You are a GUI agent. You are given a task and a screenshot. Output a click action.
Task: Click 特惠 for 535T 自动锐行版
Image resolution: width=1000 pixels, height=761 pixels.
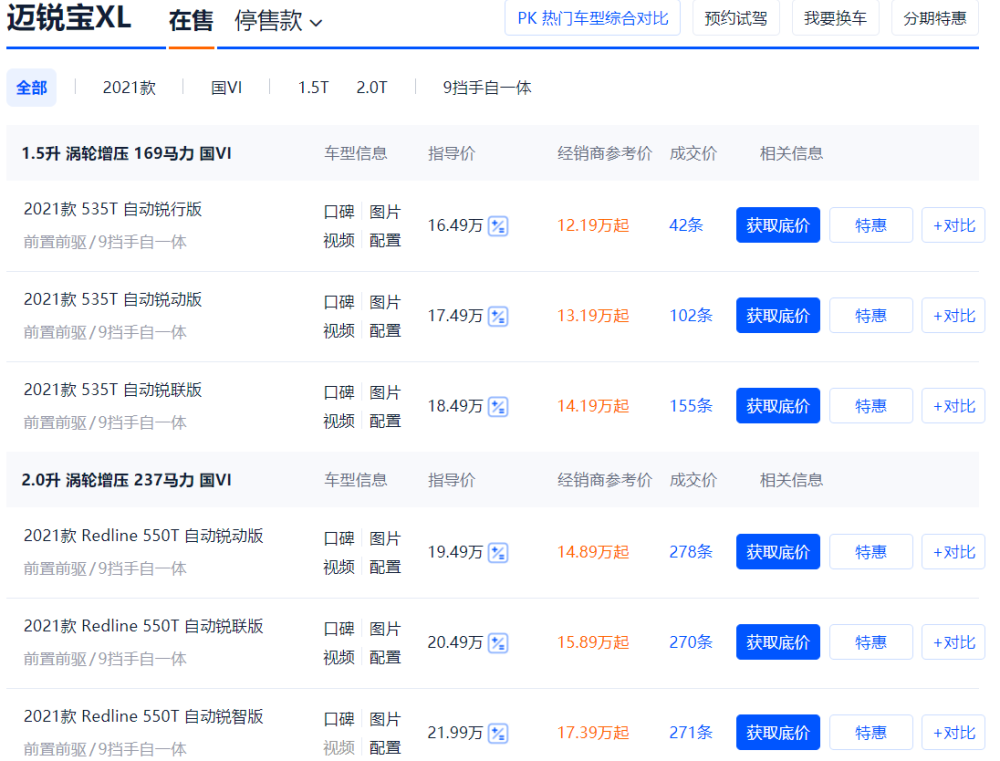pos(871,225)
